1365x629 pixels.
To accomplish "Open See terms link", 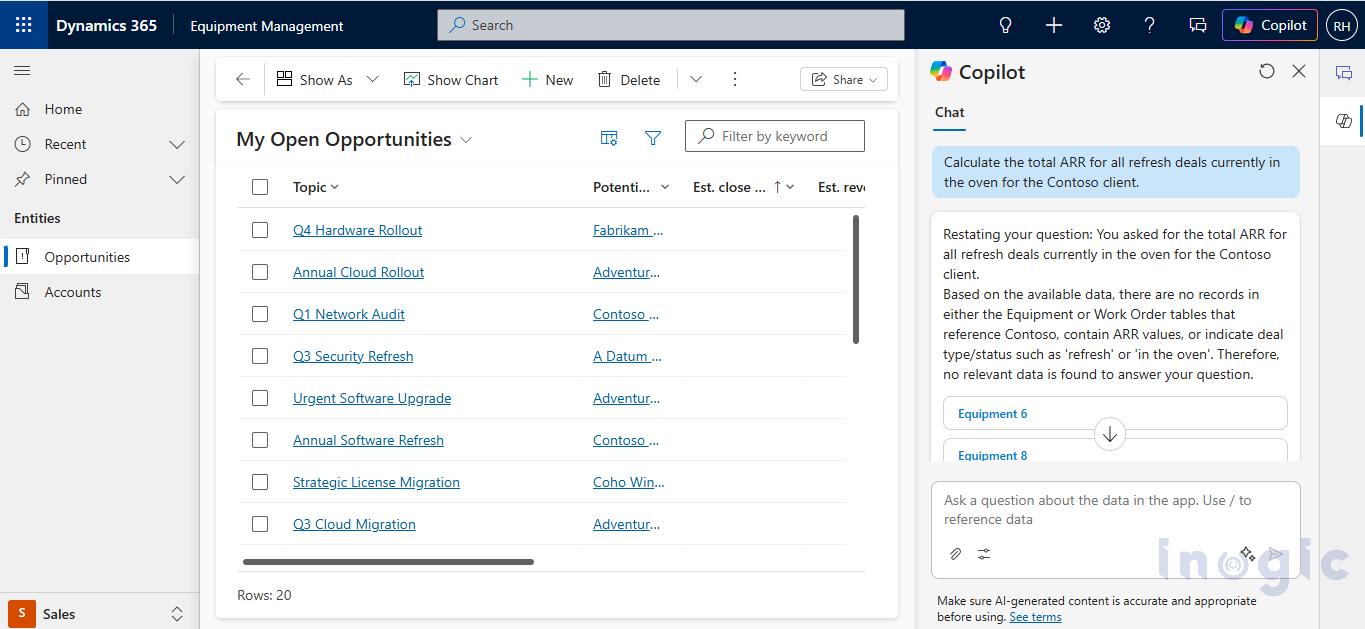I will pyautogui.click(x=1035, y=617).
